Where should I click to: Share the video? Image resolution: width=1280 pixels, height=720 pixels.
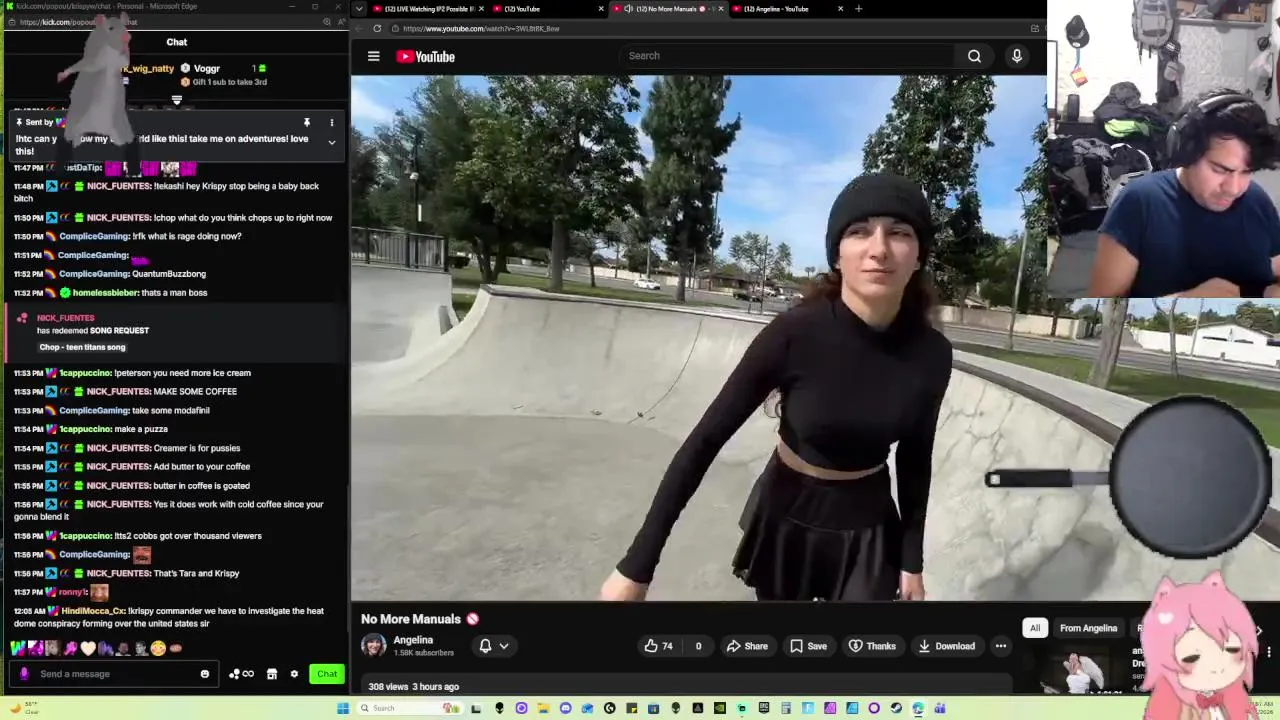747,646
